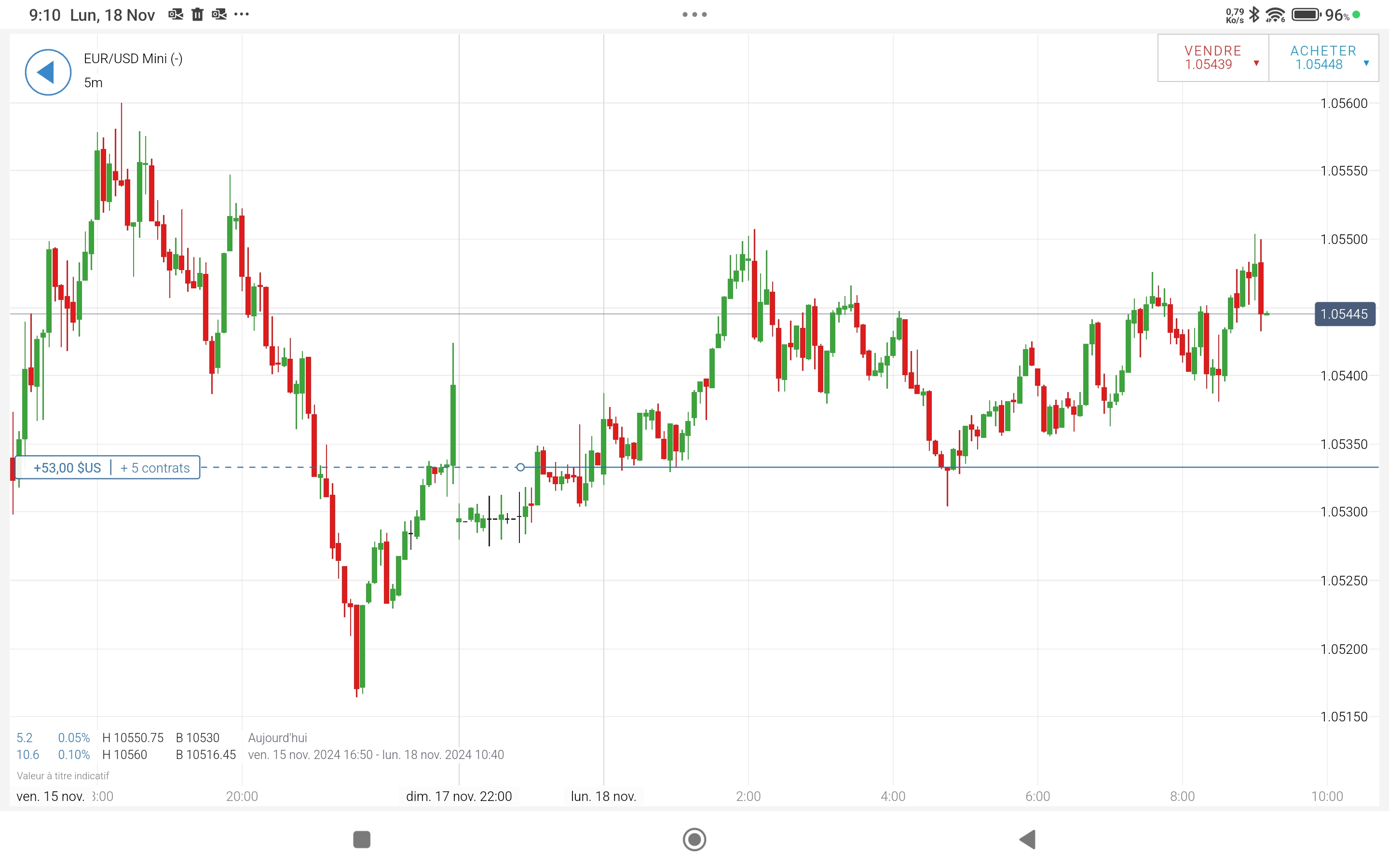Tap the blue back arrow circle
Image resolution: width=1389 pixels, height=868 pixels.
click(48, 72)
